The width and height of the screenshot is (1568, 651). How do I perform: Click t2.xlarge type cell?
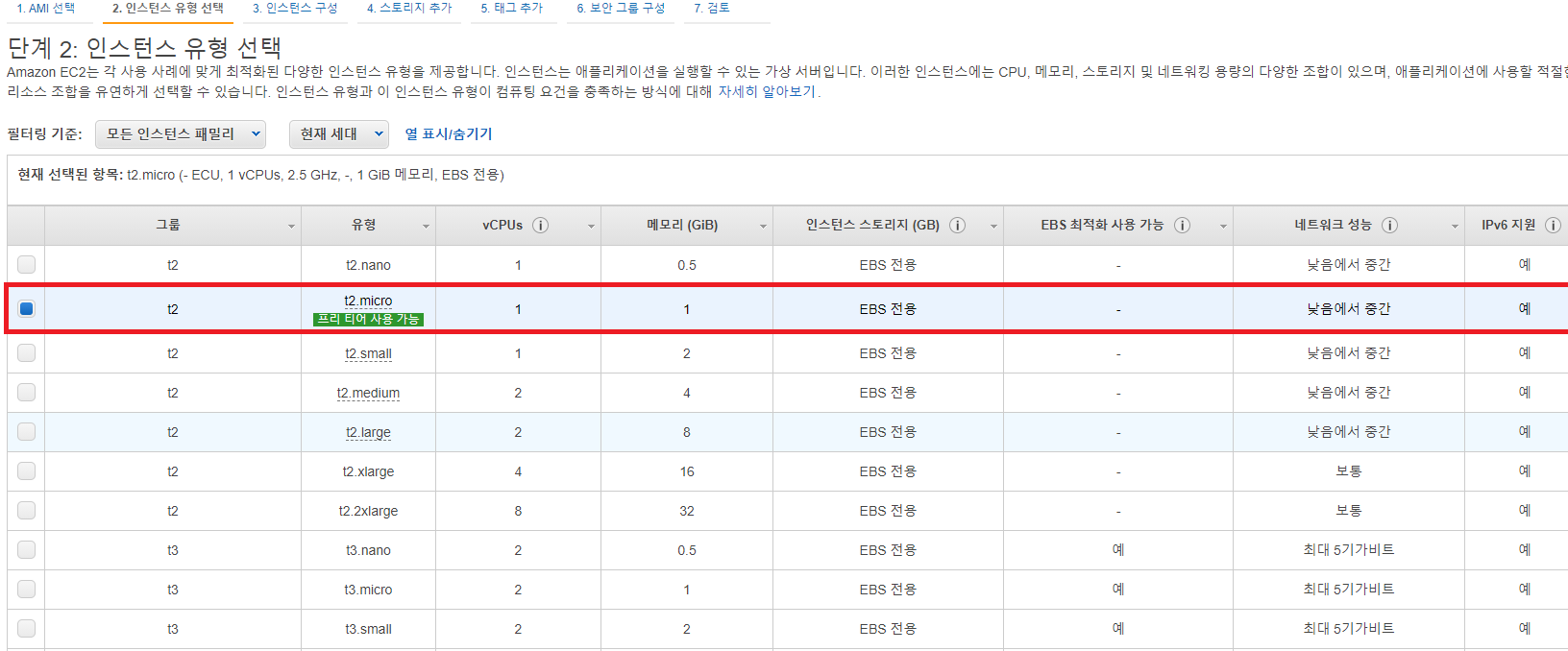pyautogui.click(x=368, y=471)
